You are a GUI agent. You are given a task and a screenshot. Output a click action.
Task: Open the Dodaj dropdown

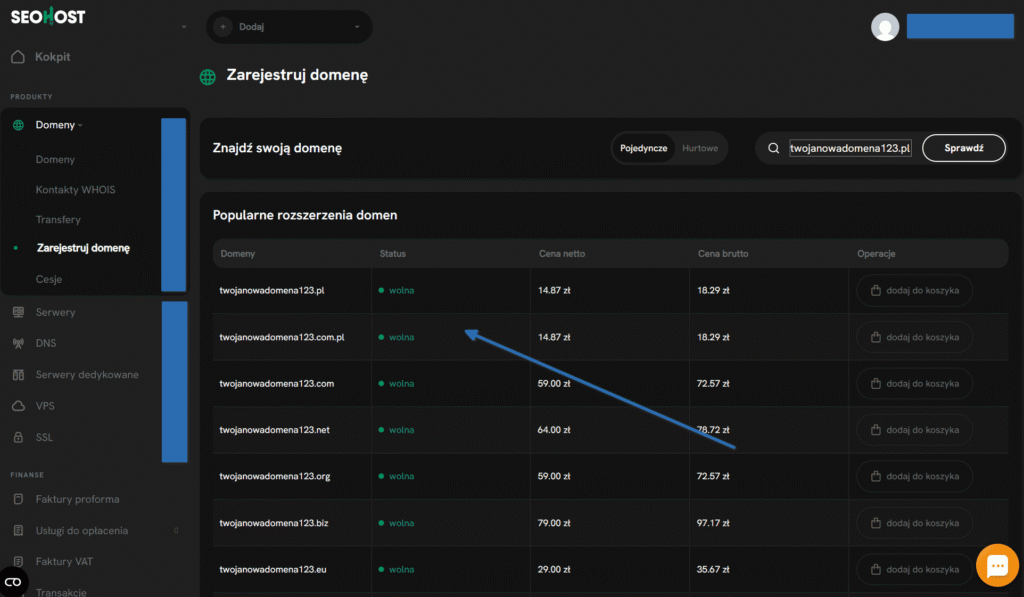point(289,27)
